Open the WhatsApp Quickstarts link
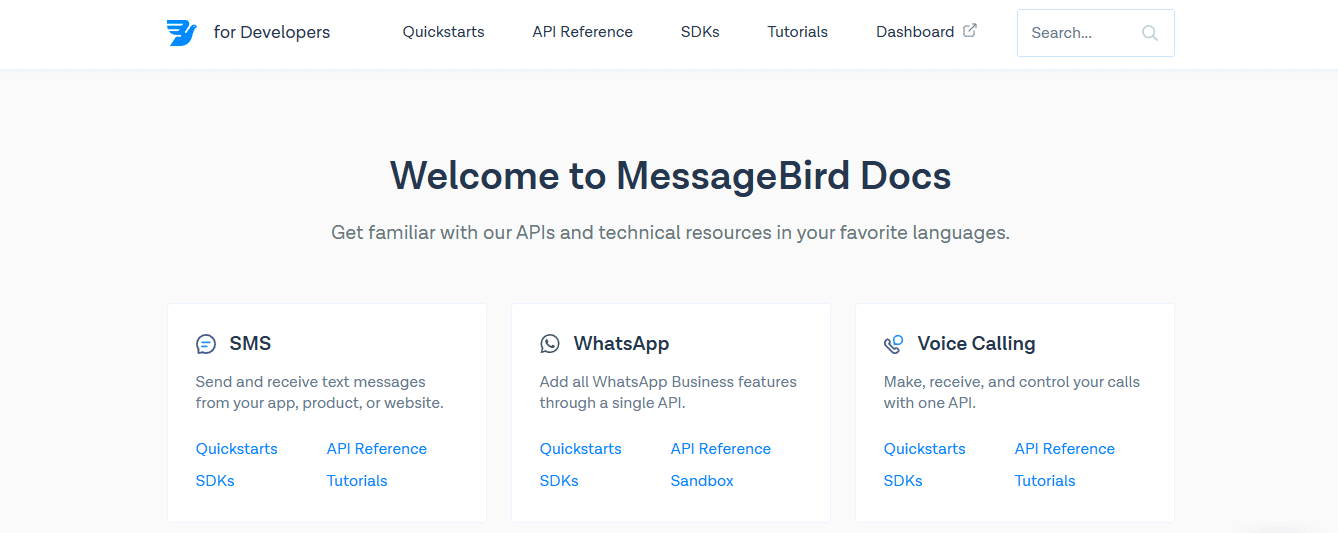This screenshot has height=533, width=1338. click(581, 449)
